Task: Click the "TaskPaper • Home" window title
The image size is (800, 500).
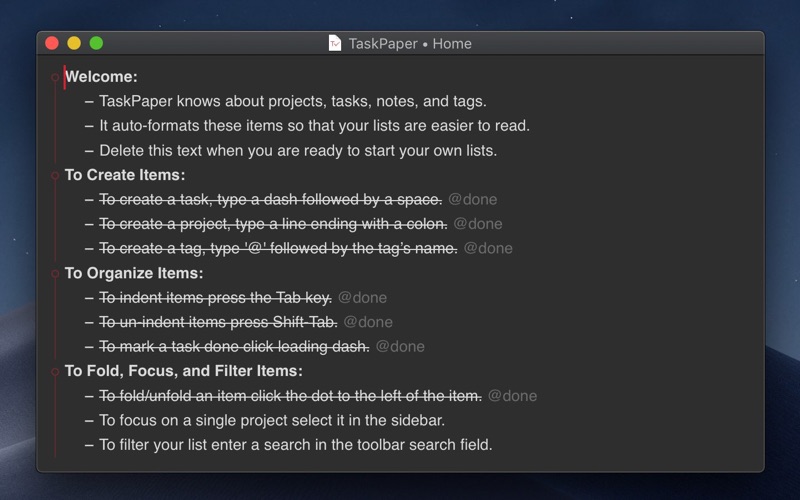Action: (409, 43)
